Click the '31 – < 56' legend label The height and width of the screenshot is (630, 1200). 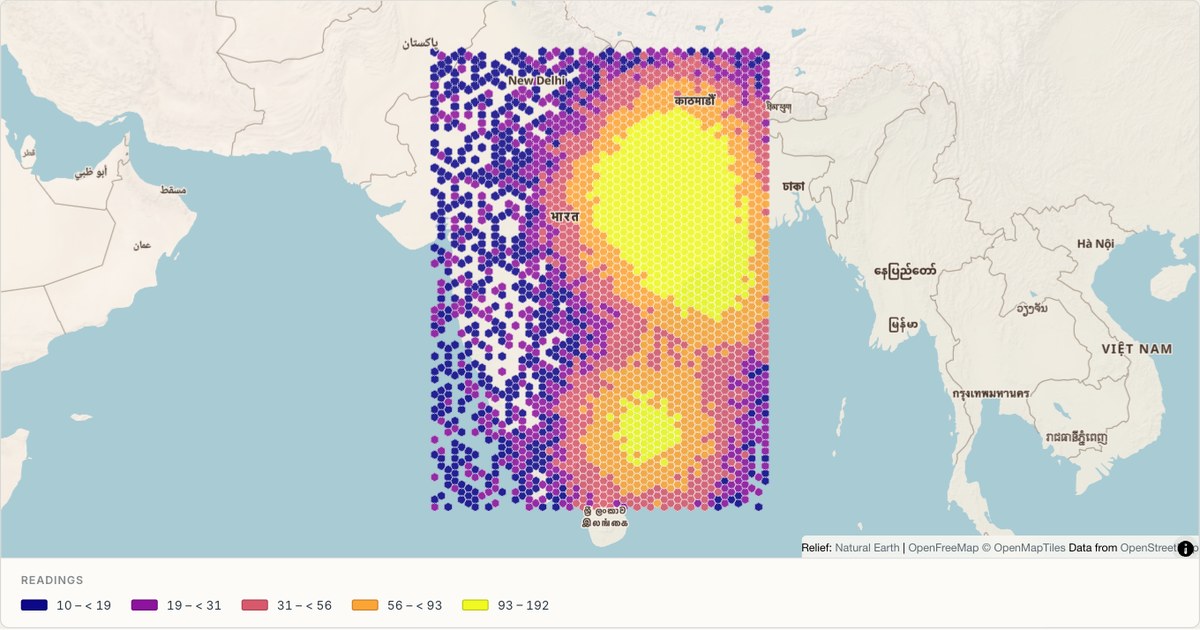pos(304,605)
